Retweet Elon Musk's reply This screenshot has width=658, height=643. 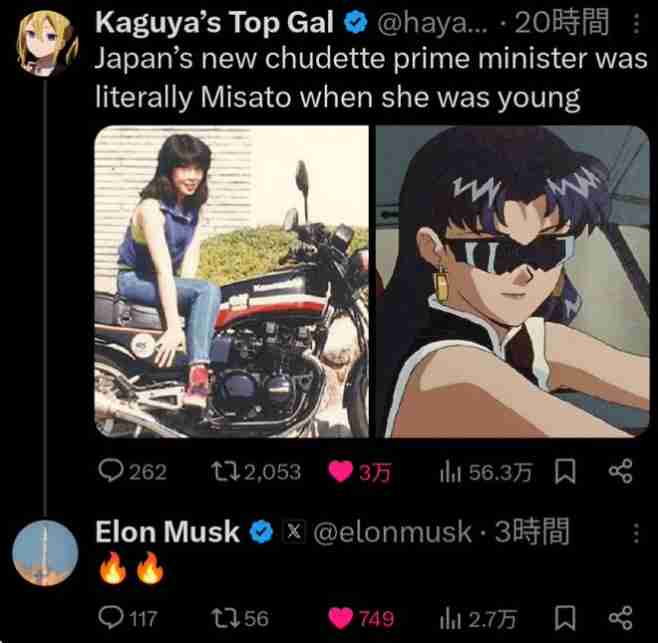click(229, 618)
